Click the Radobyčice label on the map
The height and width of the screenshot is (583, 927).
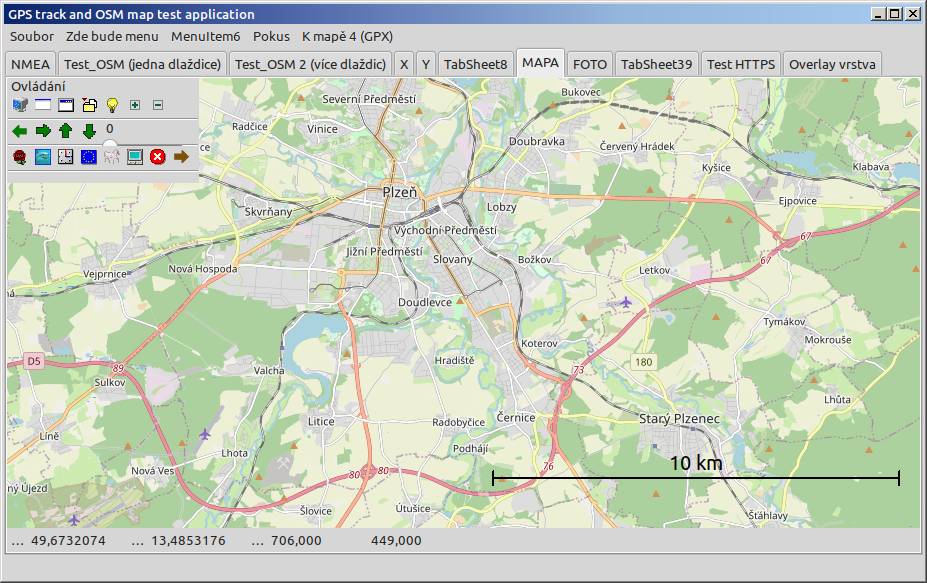click(x=458, y=422)
